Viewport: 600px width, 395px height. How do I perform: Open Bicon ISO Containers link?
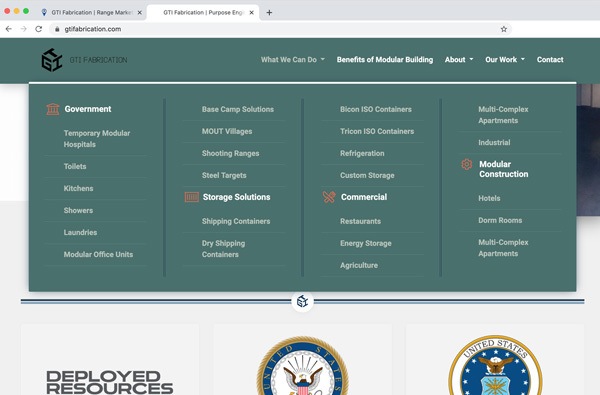376,109
